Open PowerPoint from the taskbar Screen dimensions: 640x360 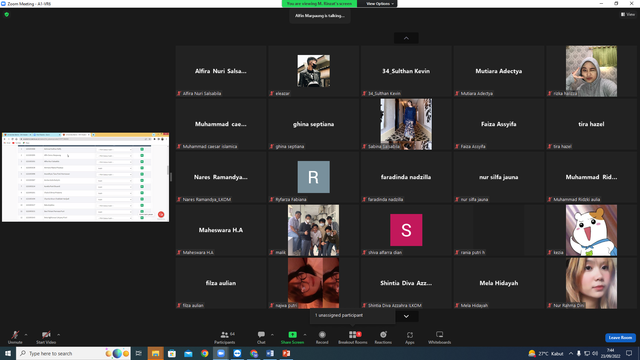286,353
